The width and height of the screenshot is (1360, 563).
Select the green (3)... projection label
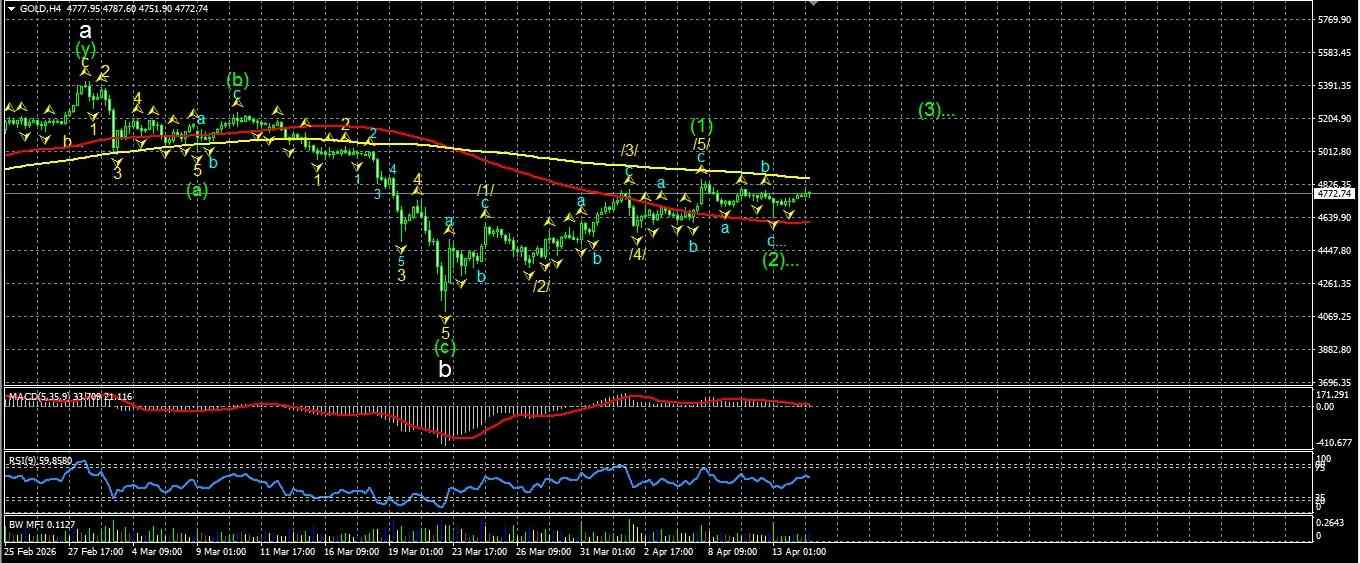tap(937, 110)
